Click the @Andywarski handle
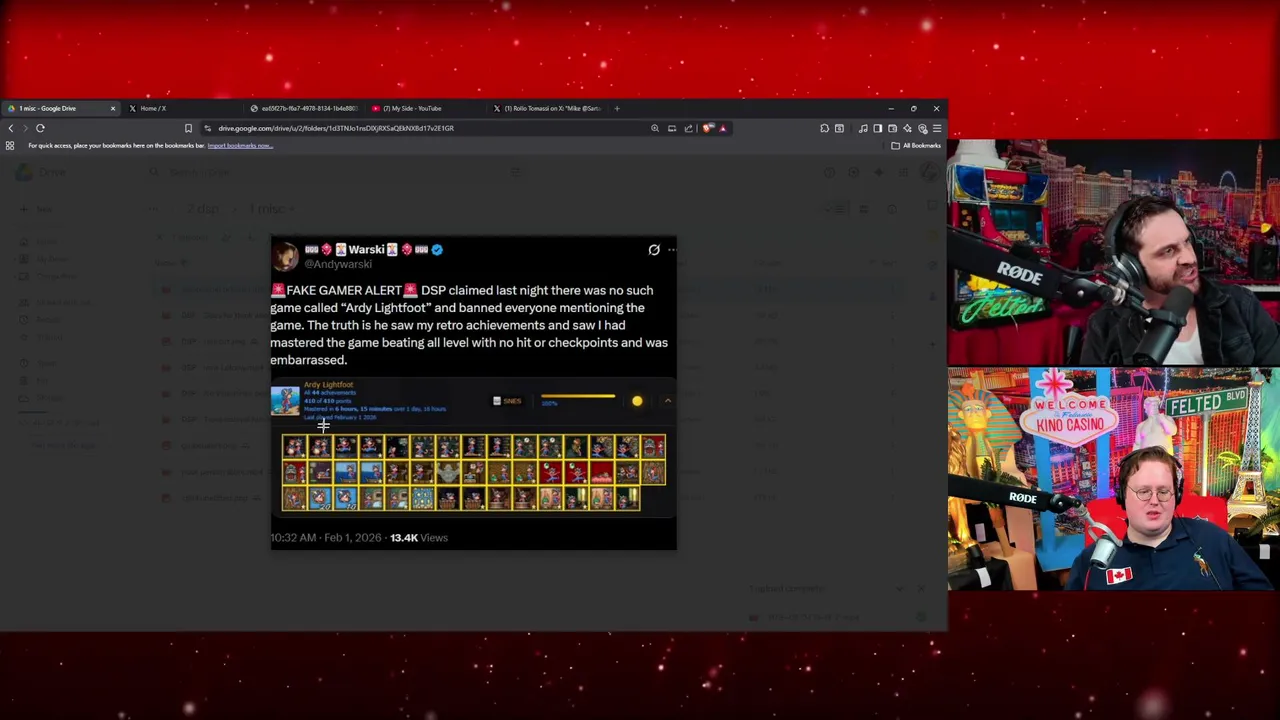Screen dimensions: 1280x720 338,264
